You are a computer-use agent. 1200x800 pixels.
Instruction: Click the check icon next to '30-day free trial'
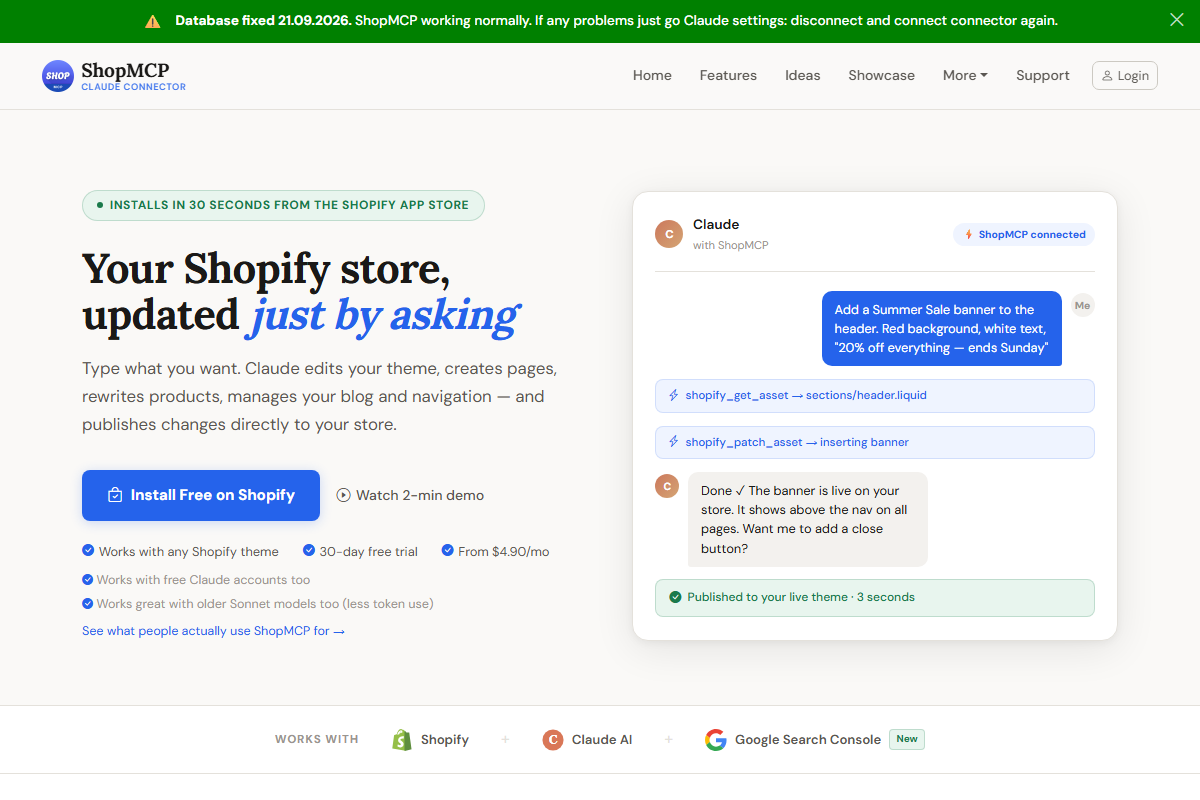pos(309,551)
